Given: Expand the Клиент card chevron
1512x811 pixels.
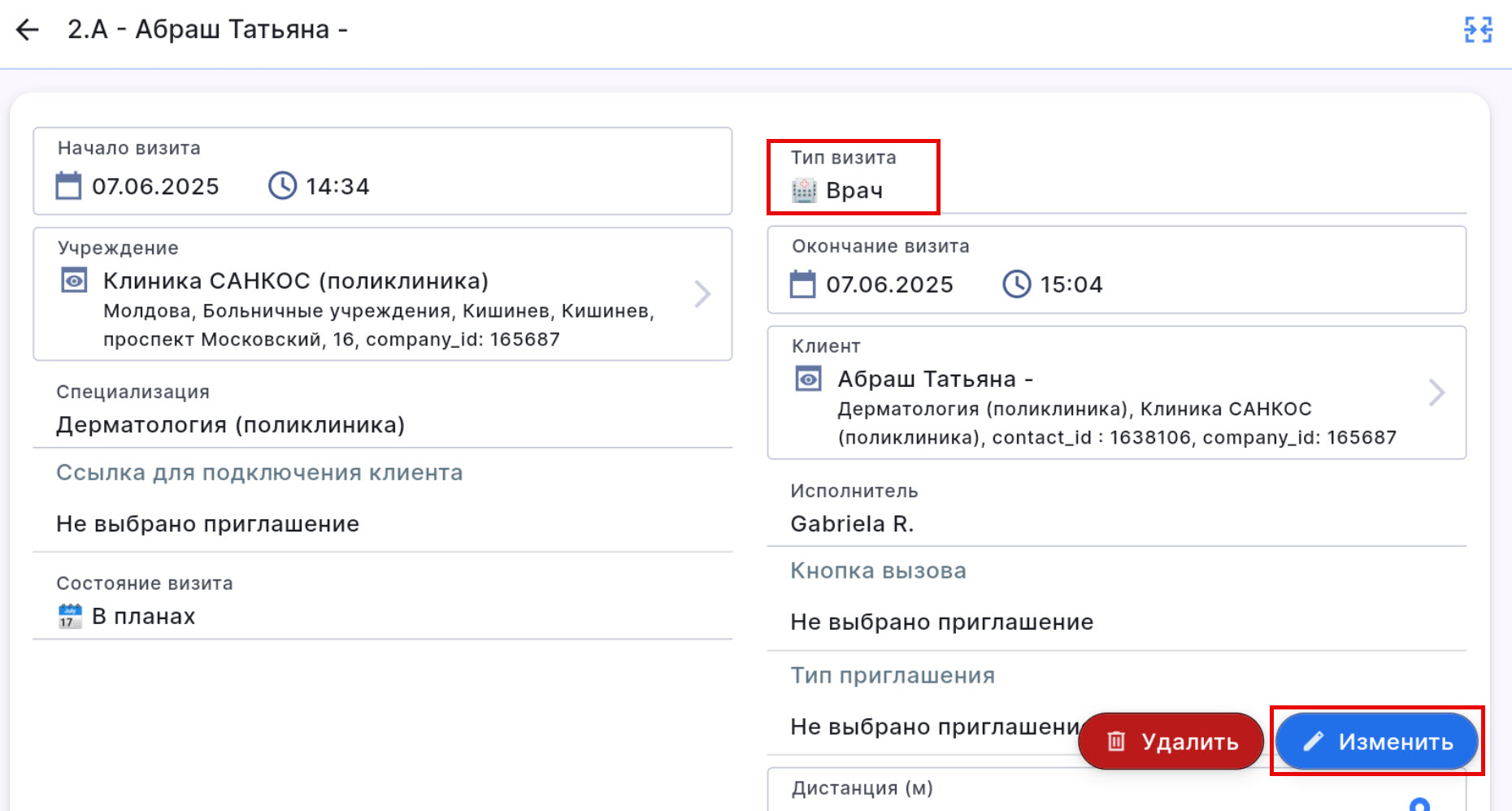Looking at the screenshot, I should point(1436,392).
